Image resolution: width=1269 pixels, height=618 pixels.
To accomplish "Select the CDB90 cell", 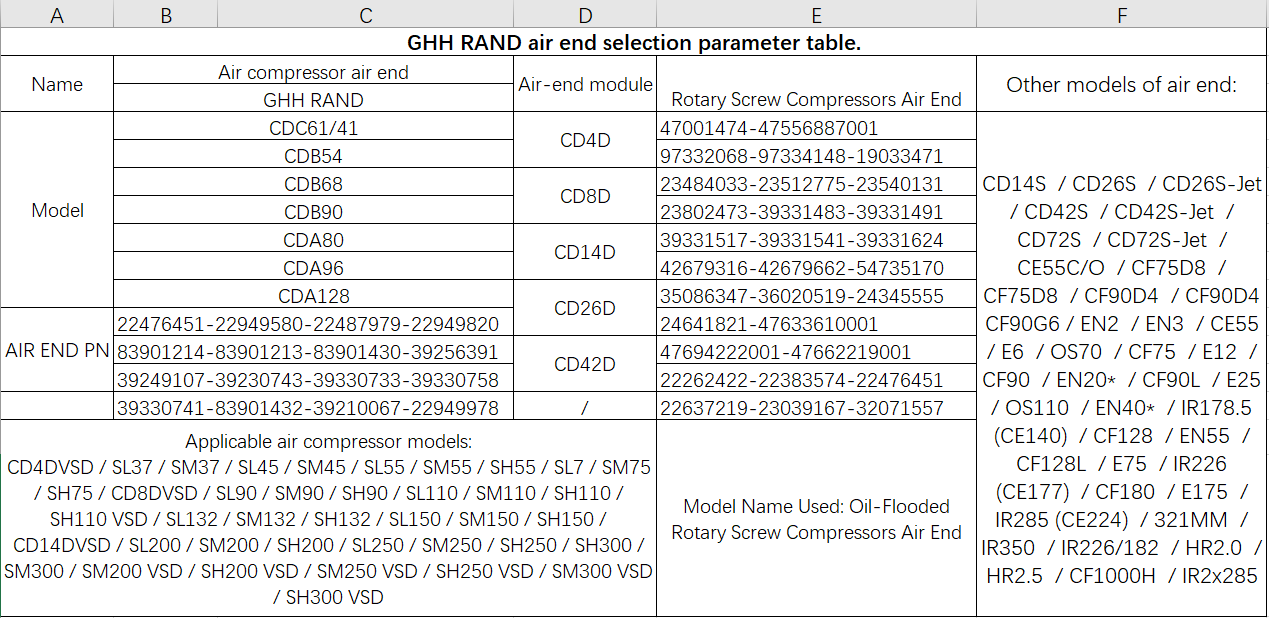I will point(313,212).
